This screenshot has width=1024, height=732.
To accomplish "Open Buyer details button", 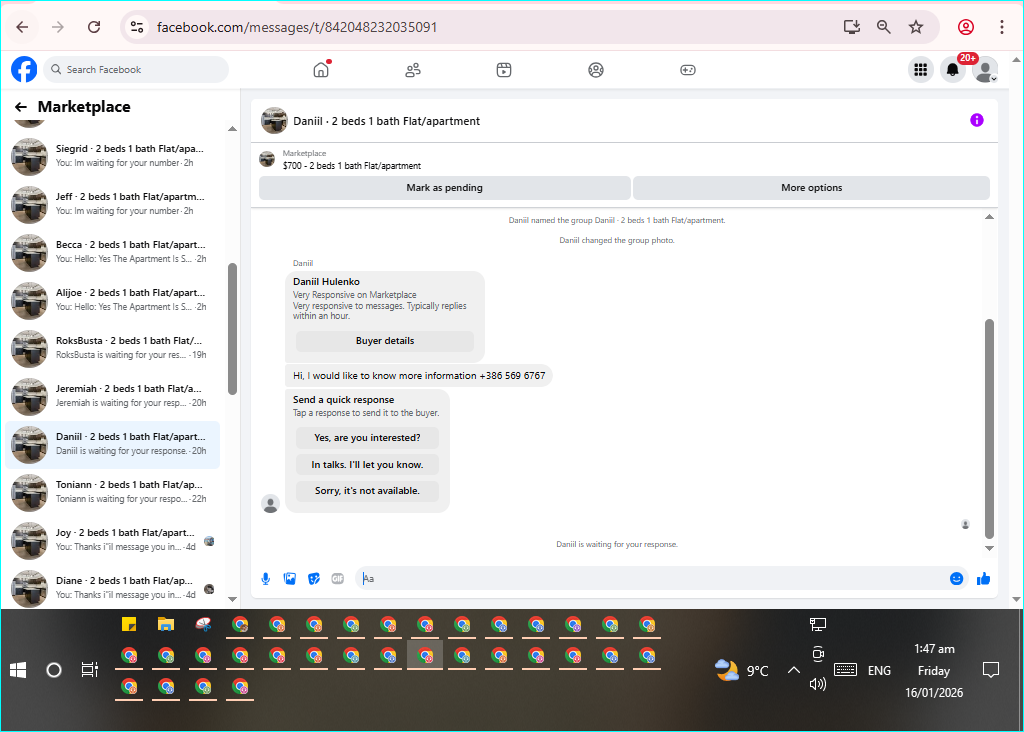I will pos(385,341).
